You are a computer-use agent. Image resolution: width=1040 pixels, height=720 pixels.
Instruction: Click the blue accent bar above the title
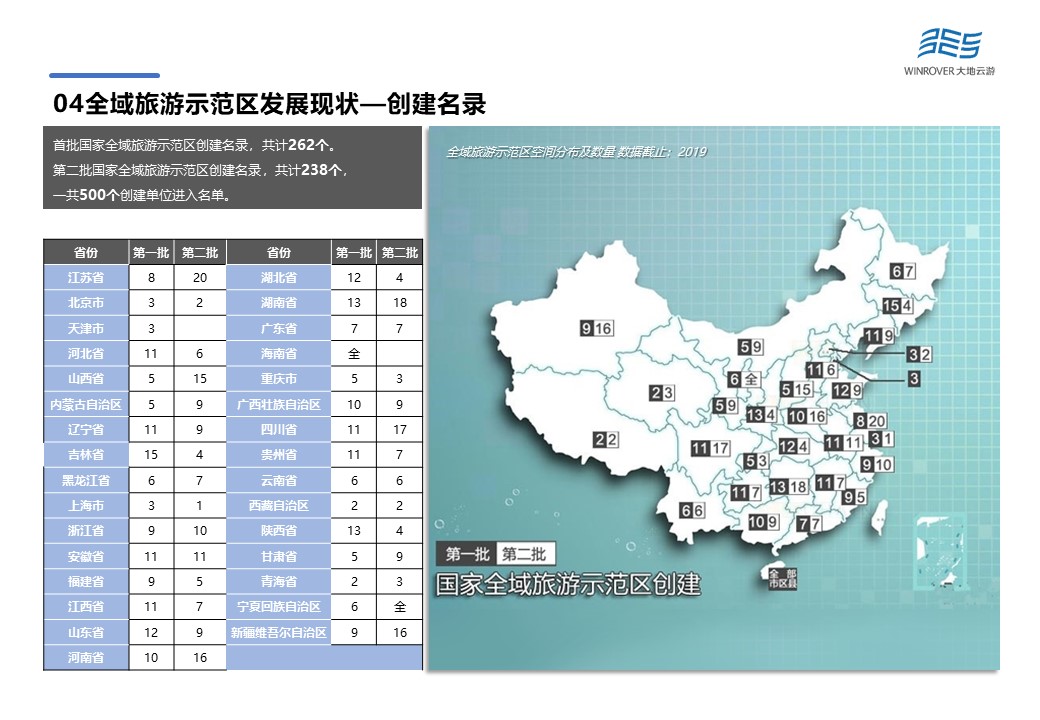105,75
